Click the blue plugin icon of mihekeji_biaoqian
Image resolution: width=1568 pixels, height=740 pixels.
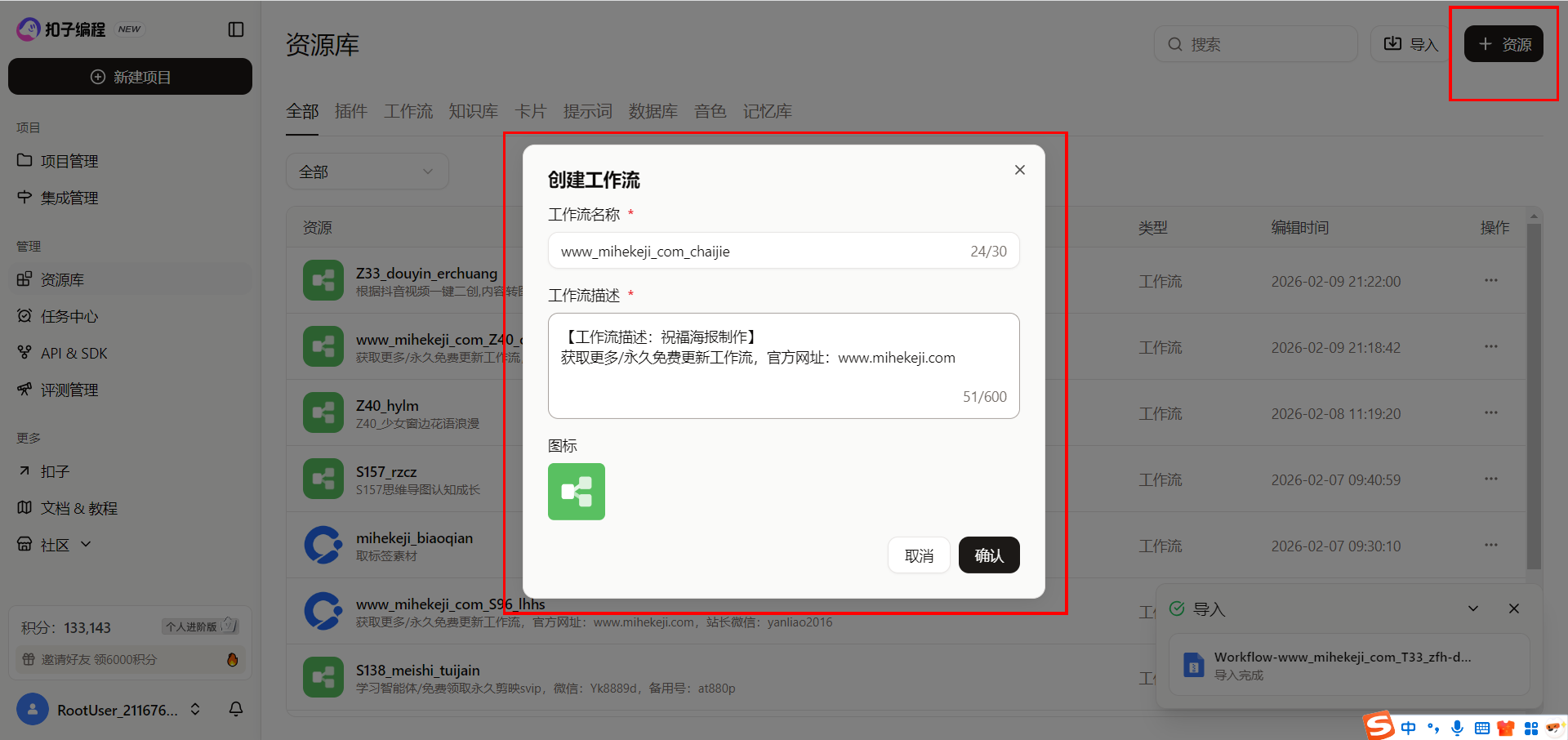(x=323, y=544)
